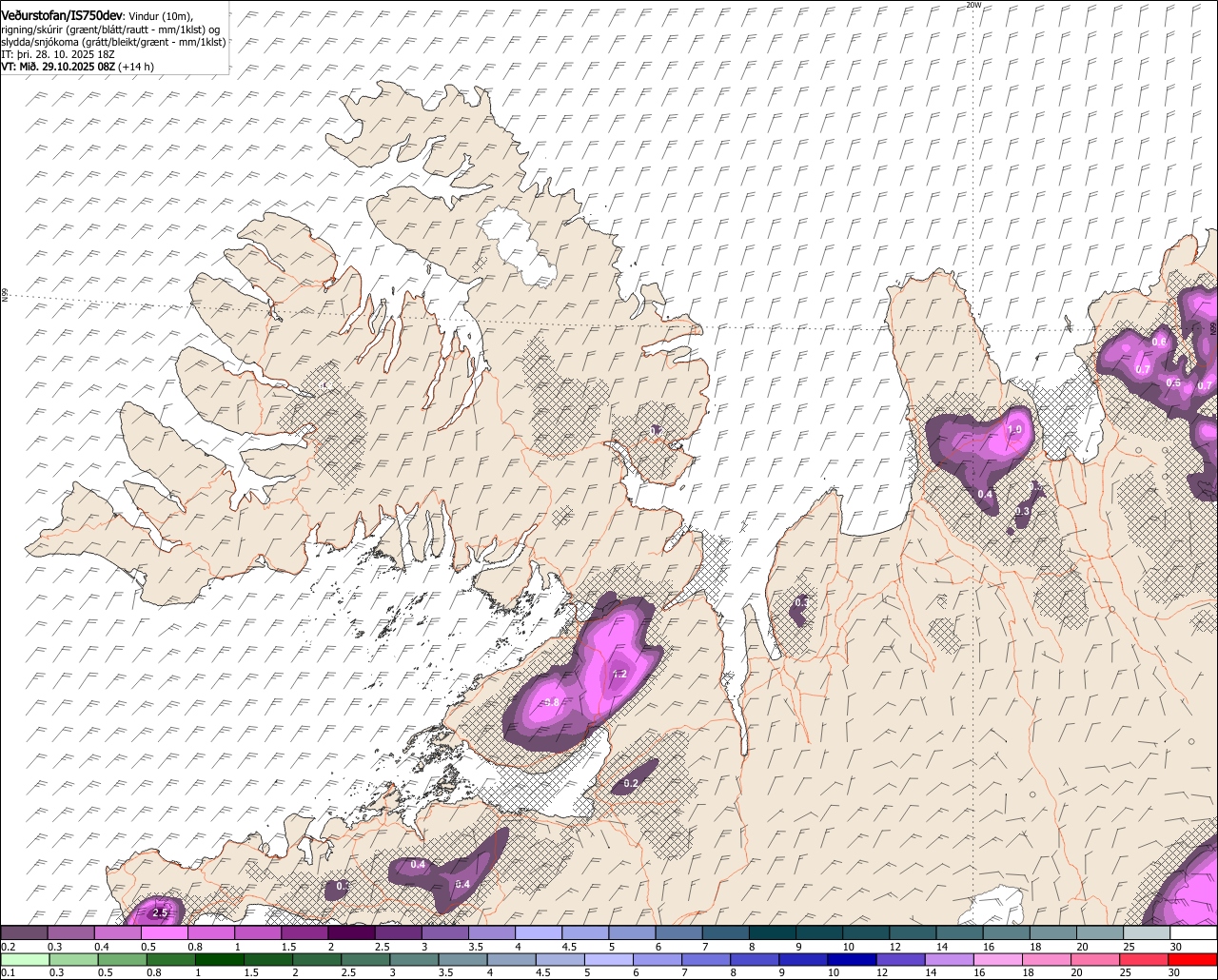Click upper color bar swatch between 25 and 30

pos(1148,933)
